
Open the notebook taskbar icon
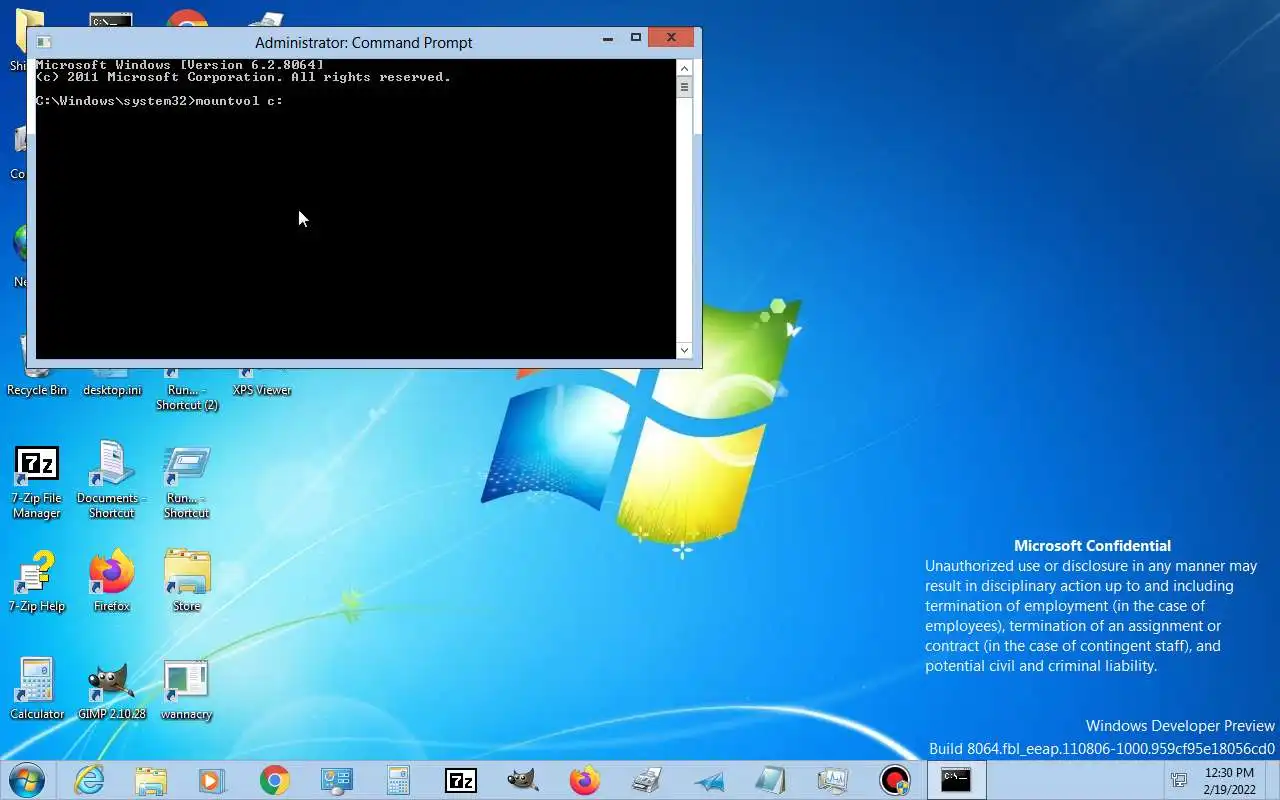(770, 780)
